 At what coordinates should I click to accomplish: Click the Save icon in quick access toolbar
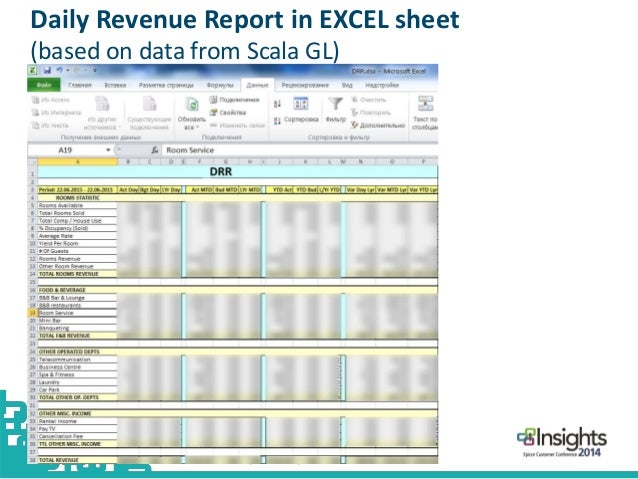[47, 70]
